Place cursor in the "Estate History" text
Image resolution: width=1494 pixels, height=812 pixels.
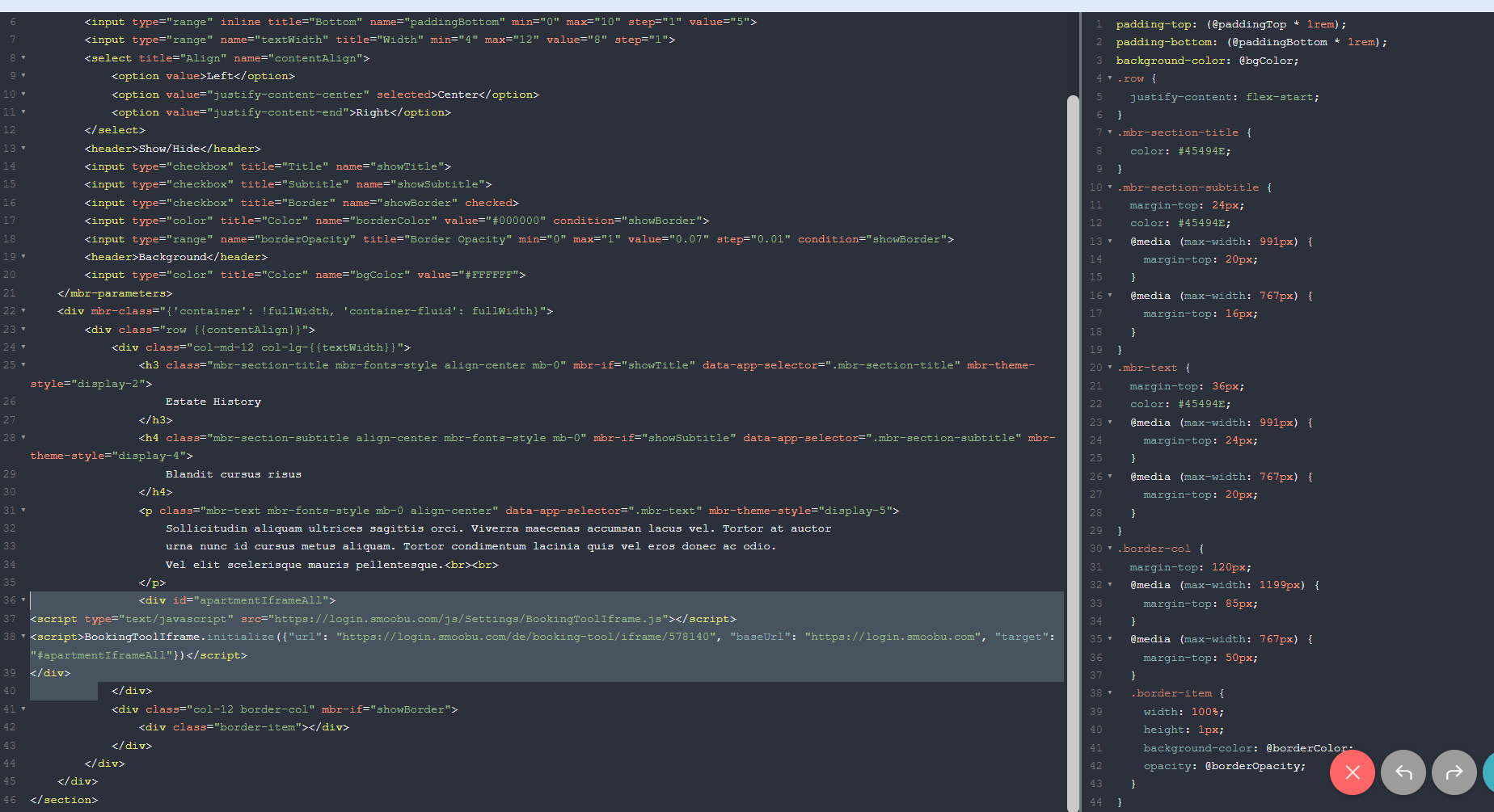(x=213, y=402)
